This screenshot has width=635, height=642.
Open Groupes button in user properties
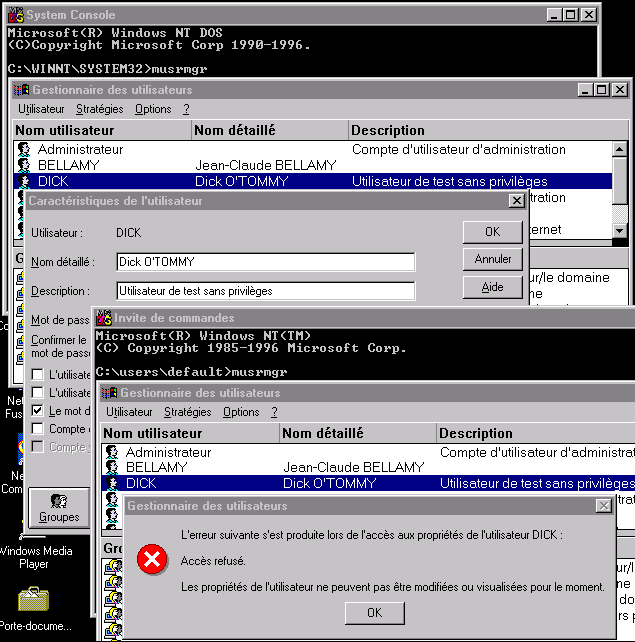[59, 508]
